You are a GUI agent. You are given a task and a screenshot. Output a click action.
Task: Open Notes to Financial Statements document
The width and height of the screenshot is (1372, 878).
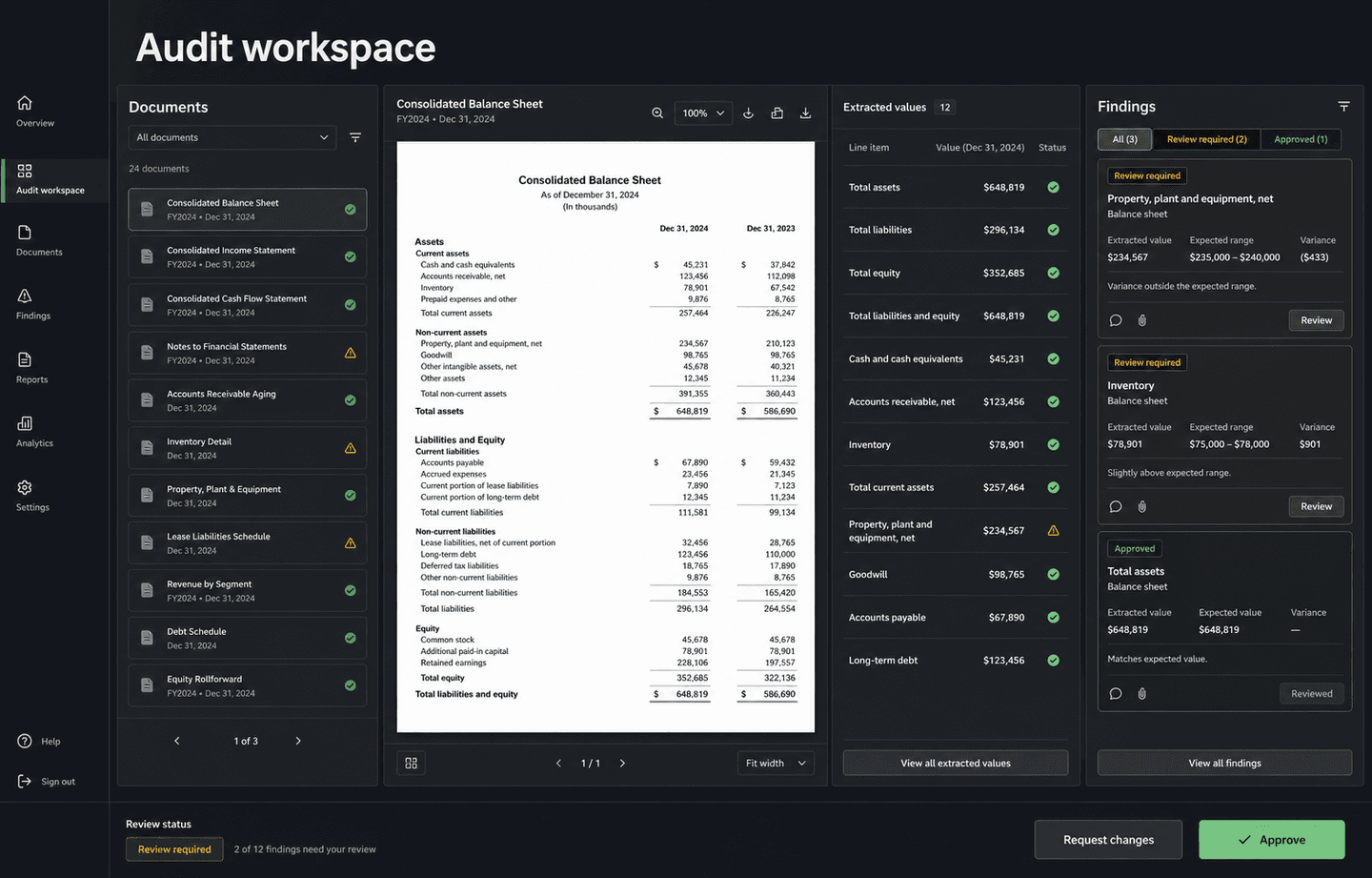[x=248, y=353]
